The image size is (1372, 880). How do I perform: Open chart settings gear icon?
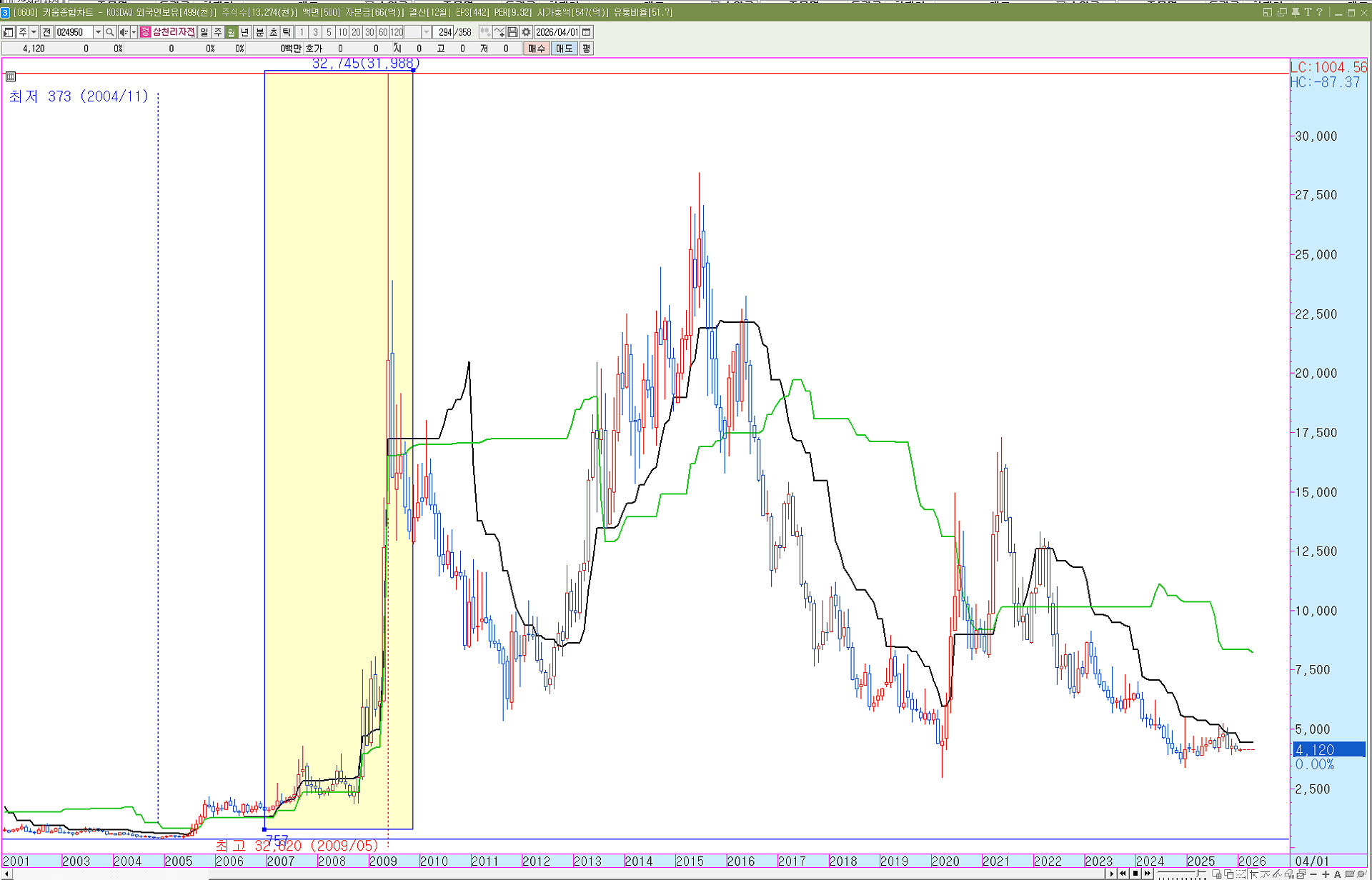coord(527,32)
